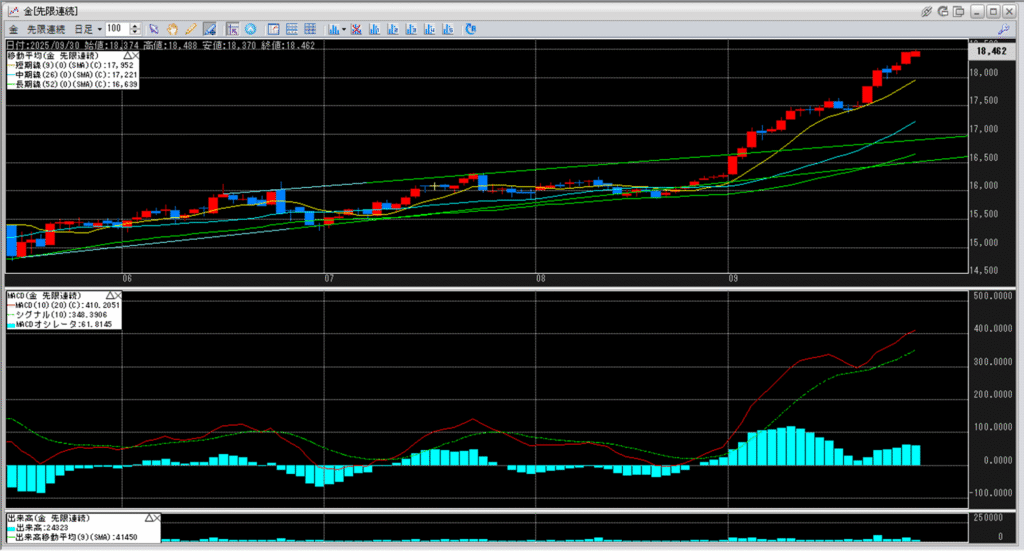
Task: Click the 先限連続 contract selector
Action: point(48,29)
